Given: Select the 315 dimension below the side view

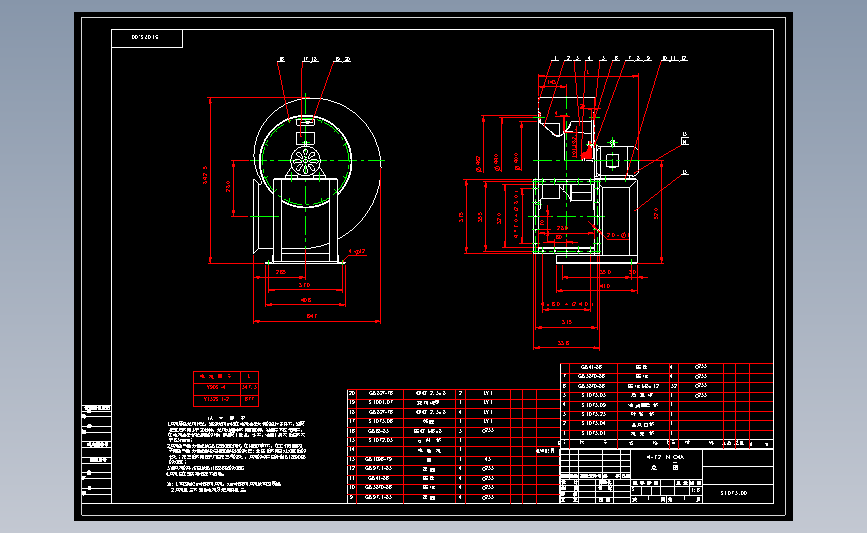Looking at the screenshot, I should click(566, 322).
